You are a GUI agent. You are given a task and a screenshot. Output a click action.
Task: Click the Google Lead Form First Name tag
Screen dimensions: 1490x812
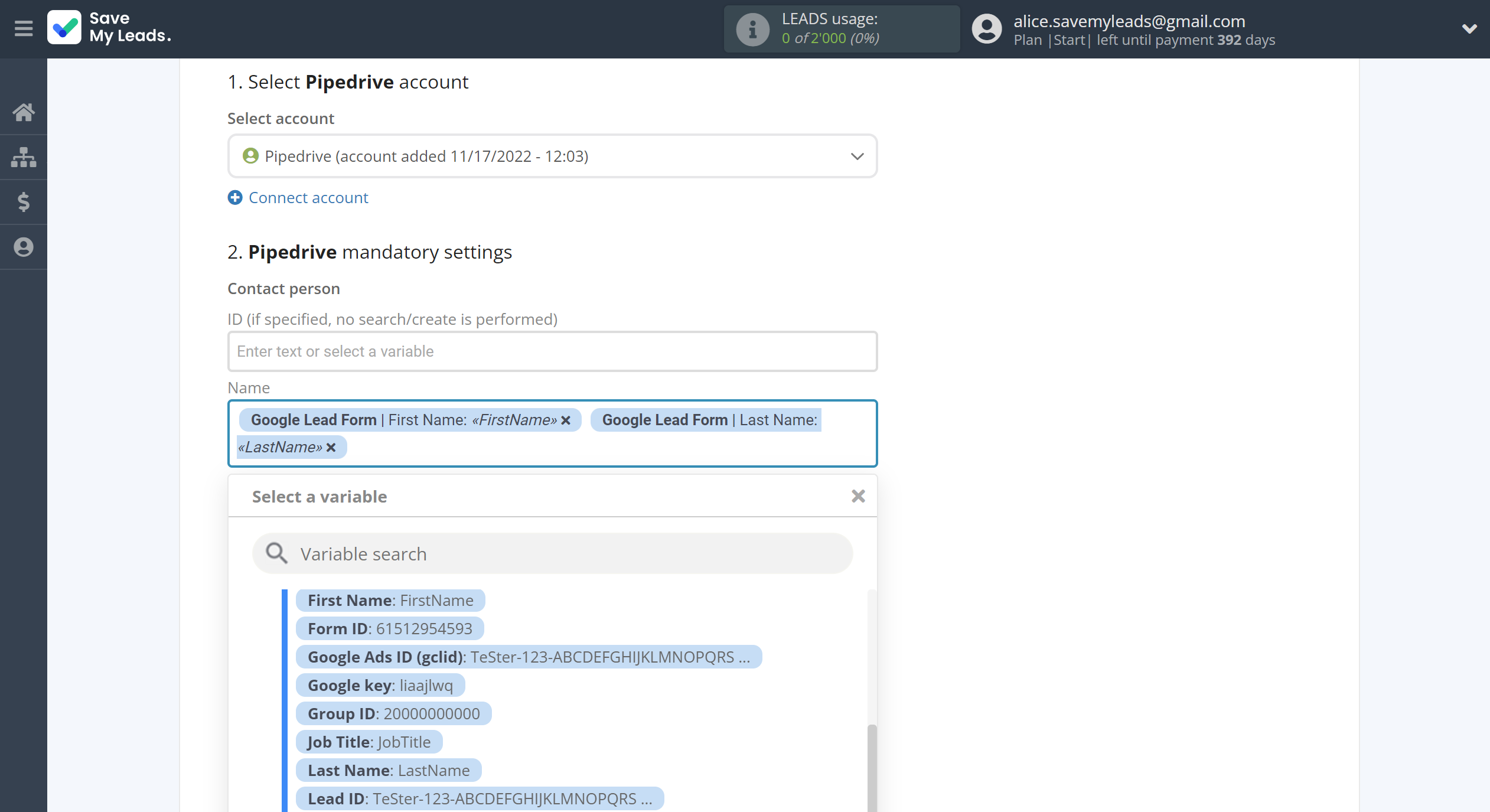(410, 420)
